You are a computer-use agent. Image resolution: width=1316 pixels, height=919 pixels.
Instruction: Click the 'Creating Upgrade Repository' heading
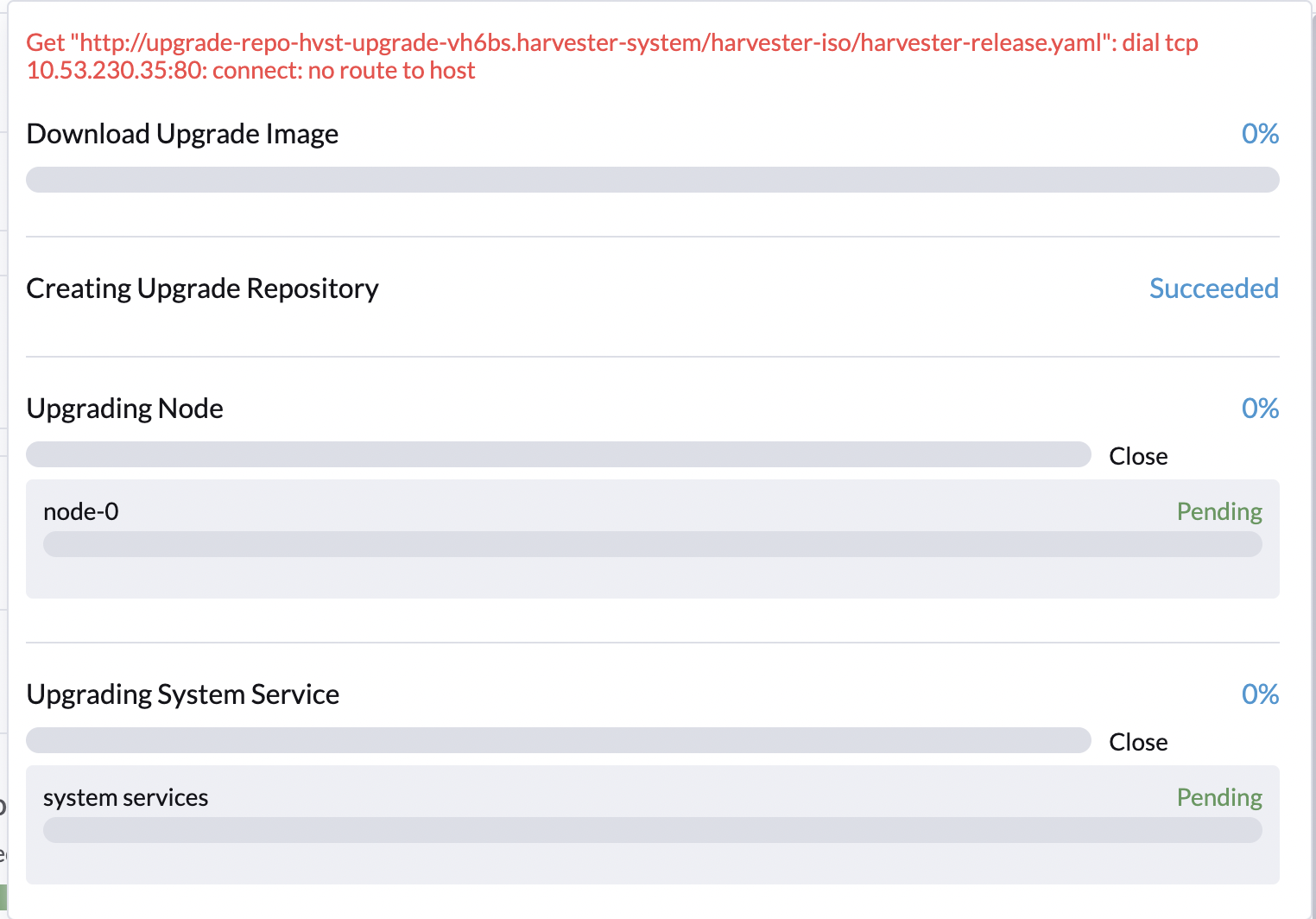[x=202, y=288]
